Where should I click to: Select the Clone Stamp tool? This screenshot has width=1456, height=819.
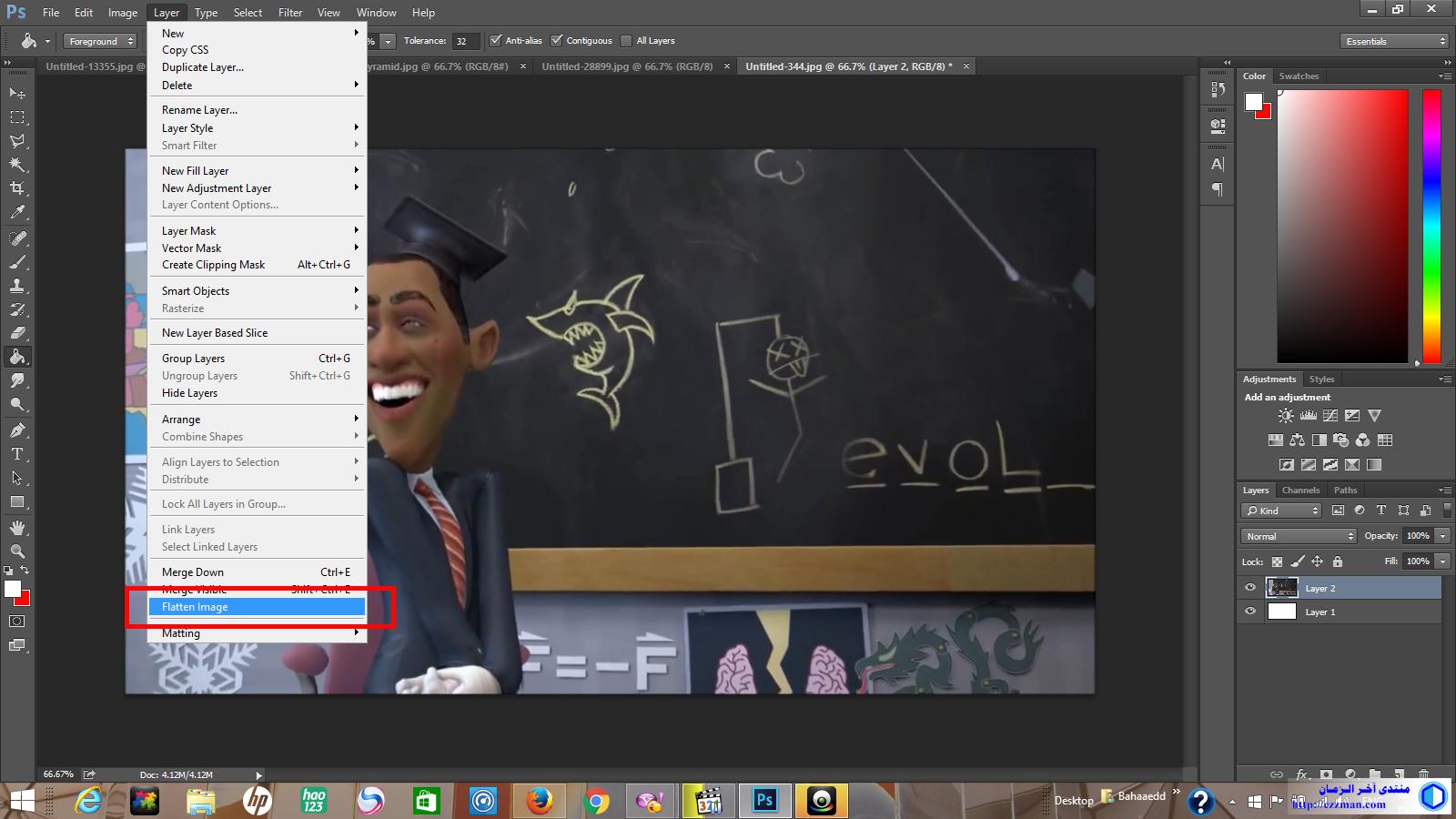17,286
